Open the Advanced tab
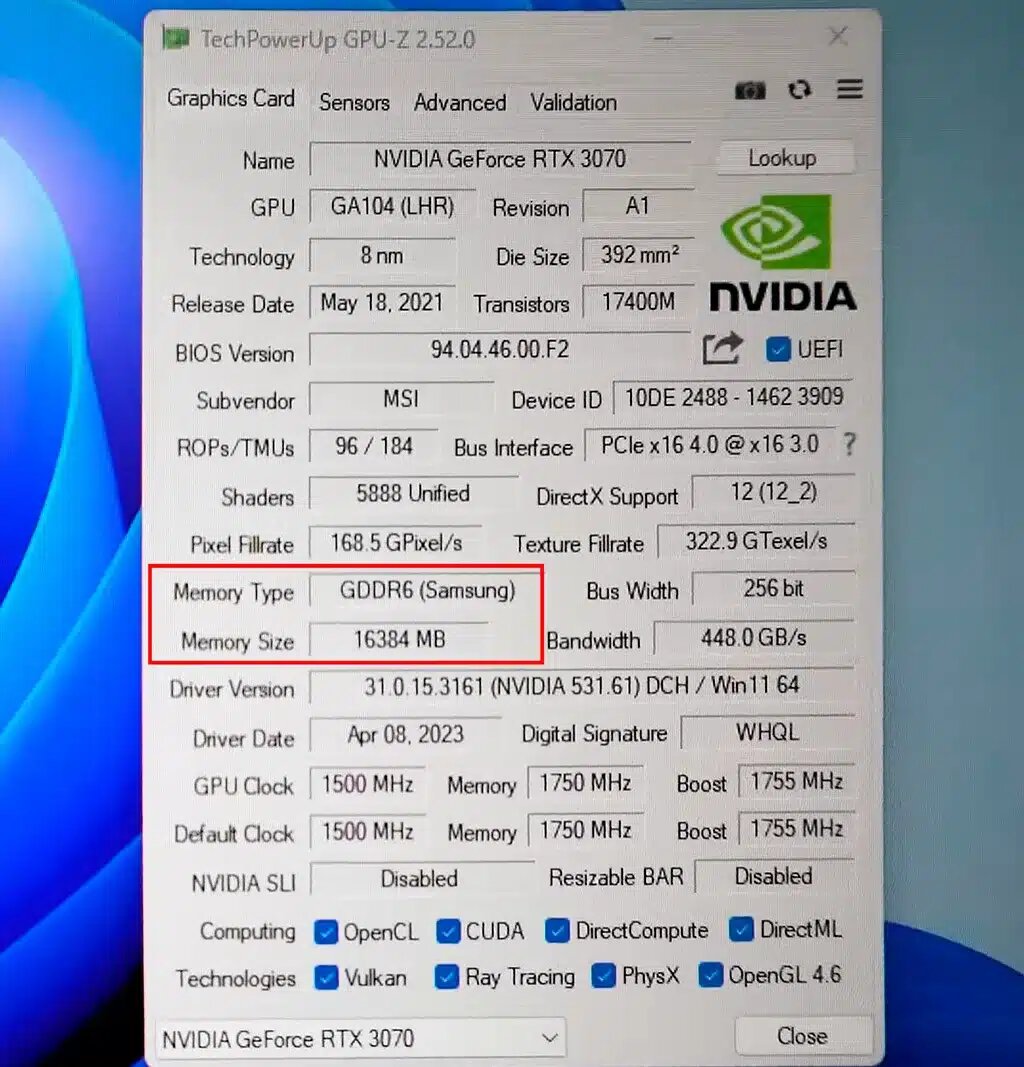1024x1067 pixels. (x=460, y=103)
